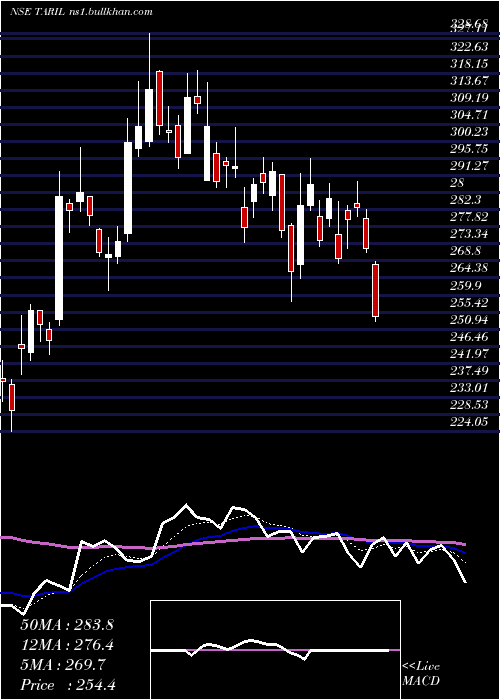Click the 264.38 price label
500x700 pixels.
[469, 268]
